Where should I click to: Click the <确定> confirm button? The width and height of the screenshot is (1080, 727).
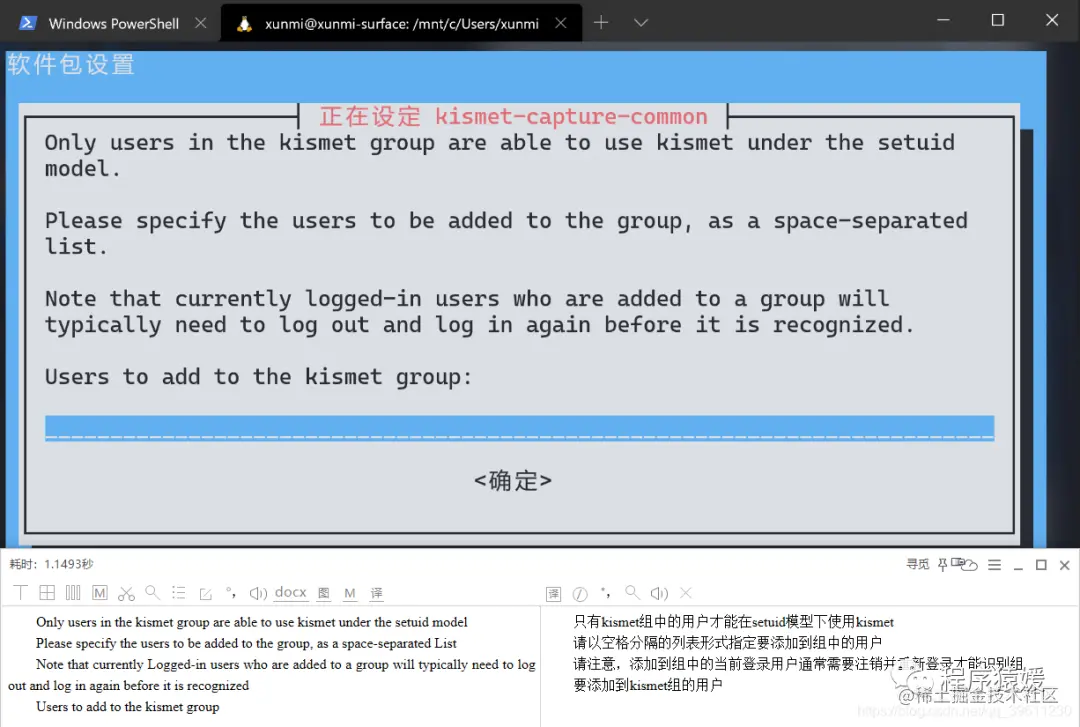click(x=512, y=480)
